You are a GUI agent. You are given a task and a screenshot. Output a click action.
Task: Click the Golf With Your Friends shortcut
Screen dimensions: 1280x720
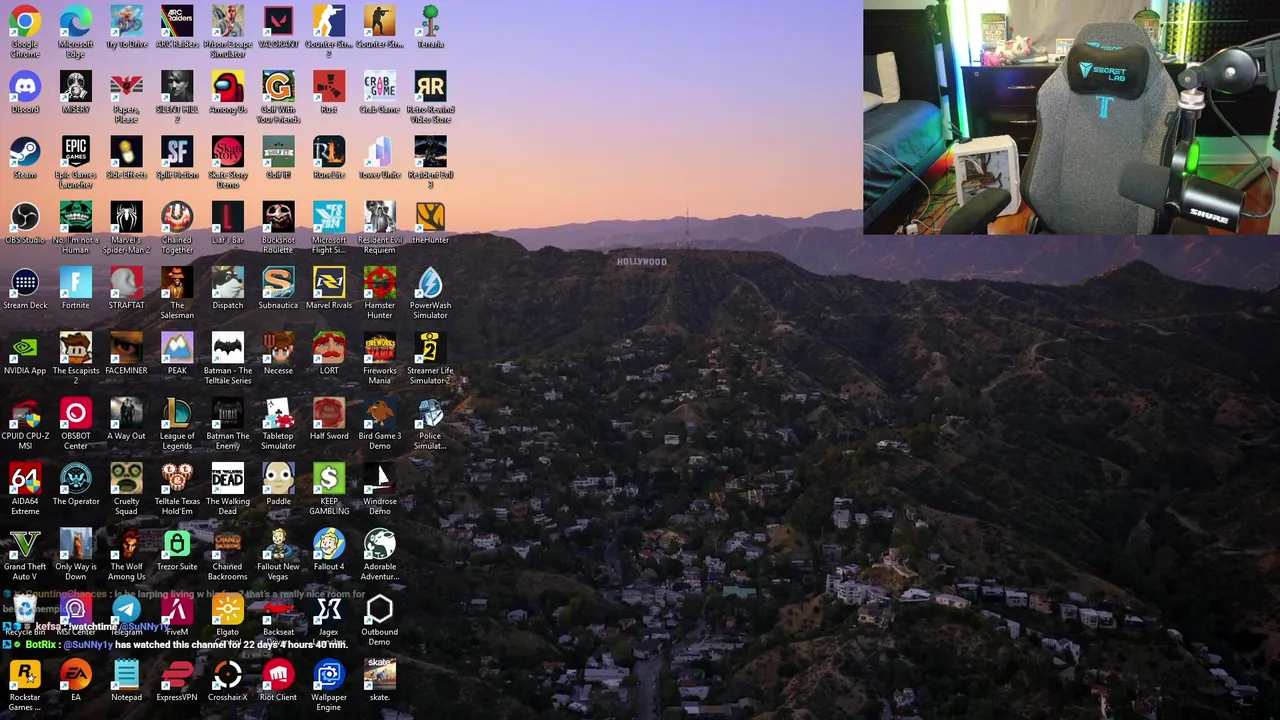278,96
